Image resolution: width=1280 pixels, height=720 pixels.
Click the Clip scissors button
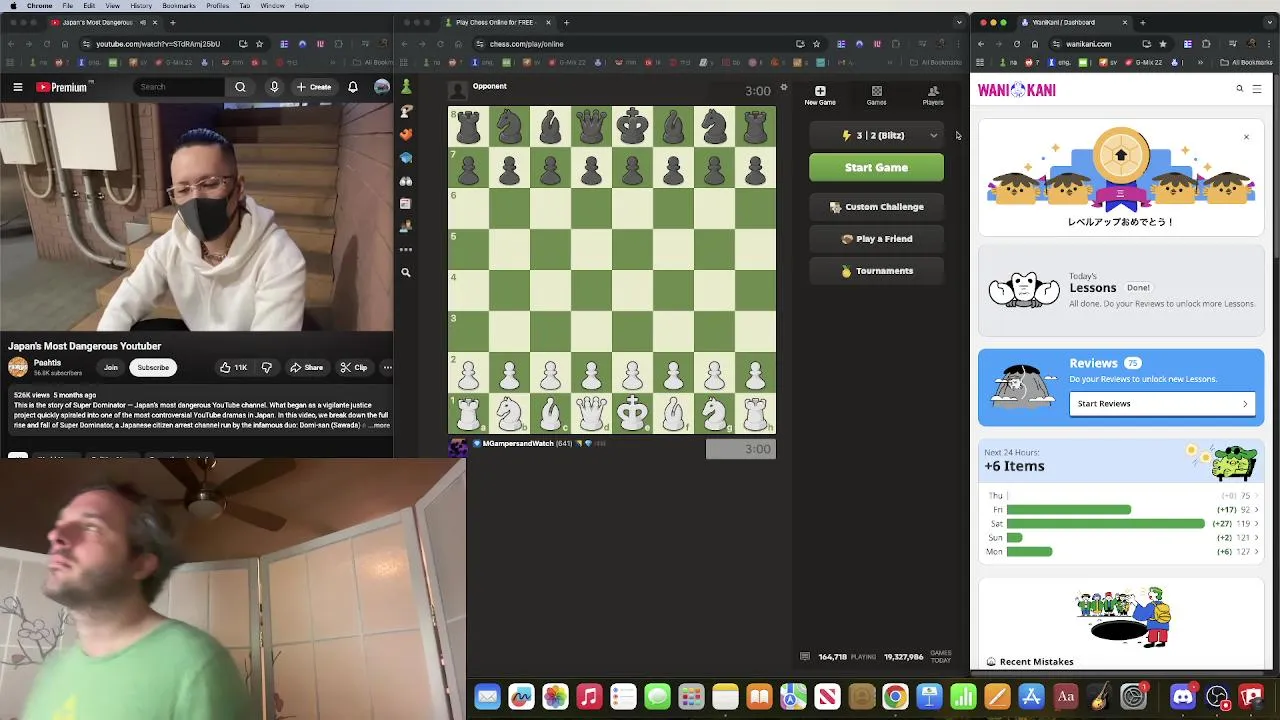(354, 367)
